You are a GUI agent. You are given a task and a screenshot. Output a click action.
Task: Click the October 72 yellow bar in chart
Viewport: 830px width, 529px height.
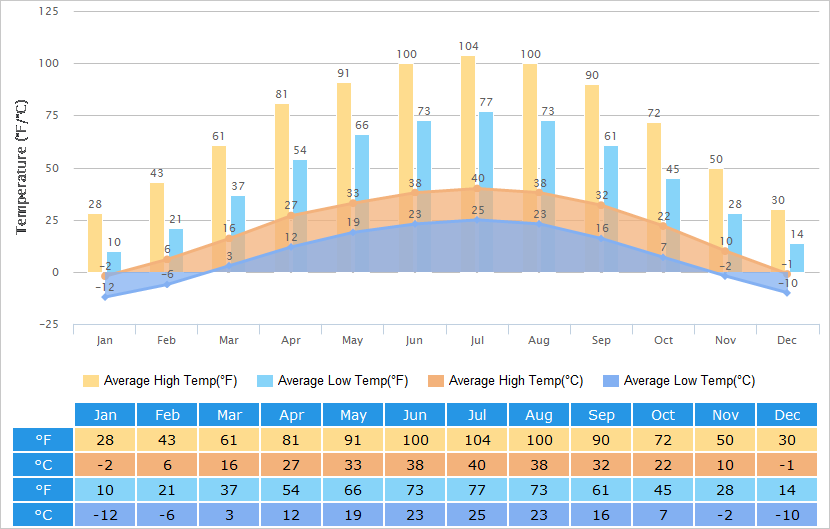[x=654, y=198]
